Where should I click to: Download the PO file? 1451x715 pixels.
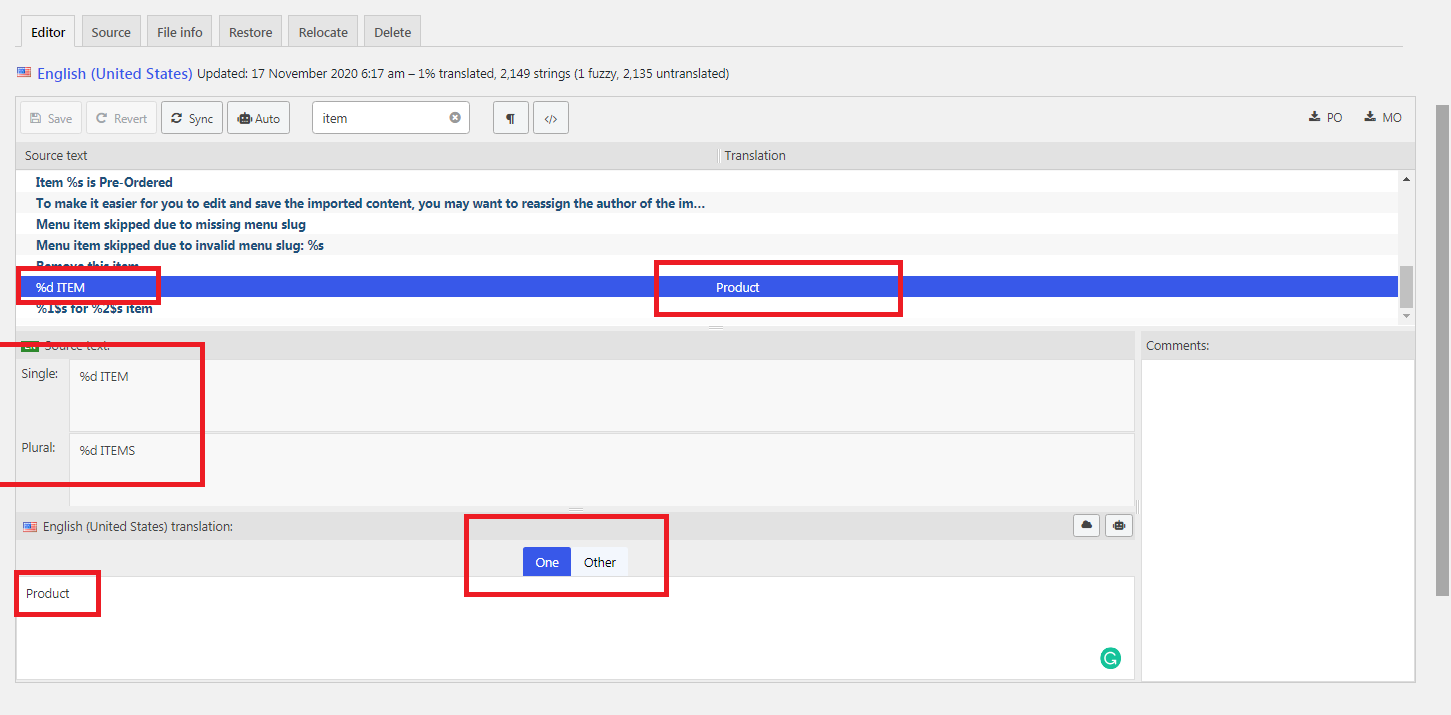coord(1325,117)
